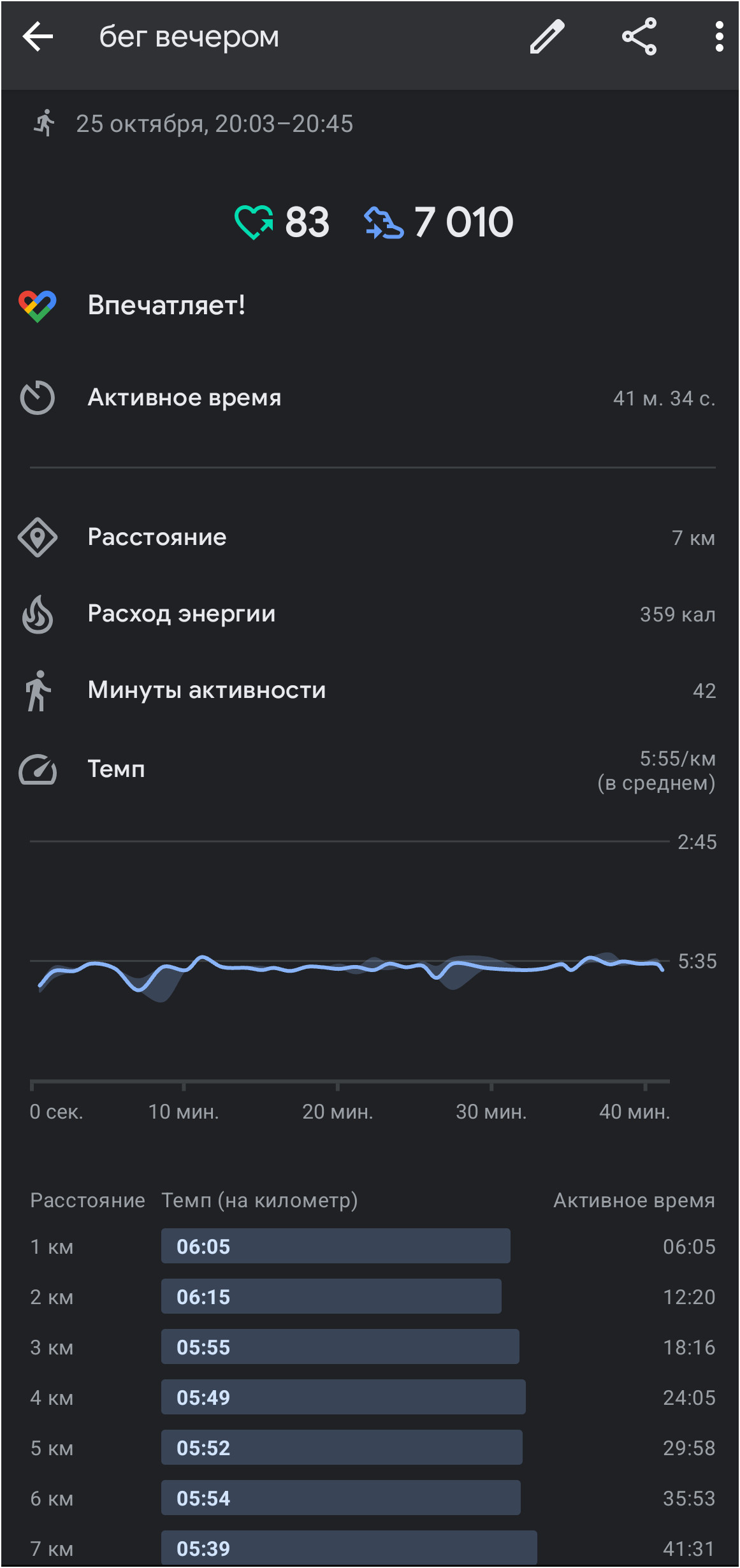Open the pencil edit icon
Image resolution: width=740 pixels, height=1568 pixels.
coord(548,36)
